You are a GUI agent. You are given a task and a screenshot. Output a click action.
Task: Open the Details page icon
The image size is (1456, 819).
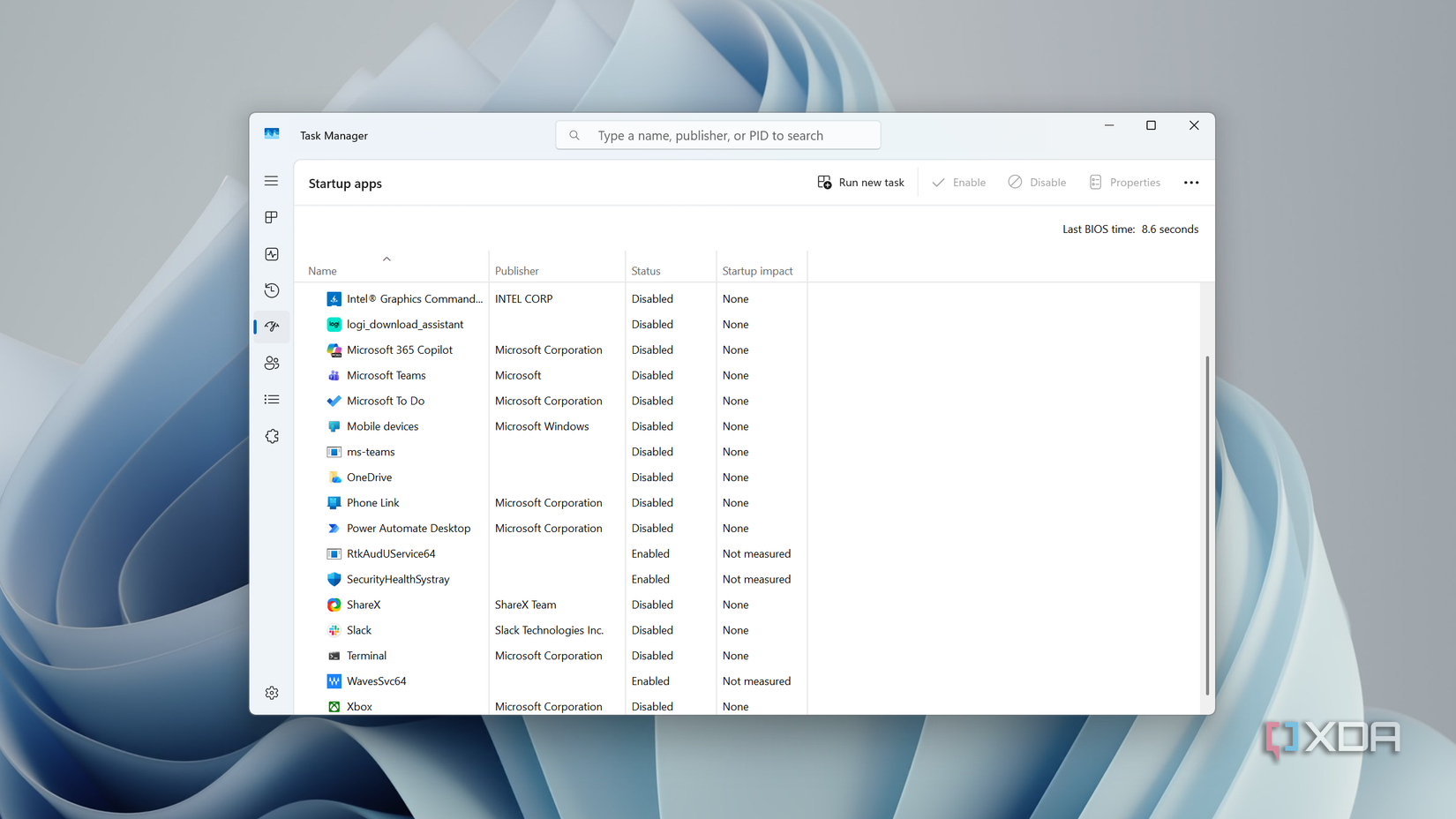click(x=272, y=400)
